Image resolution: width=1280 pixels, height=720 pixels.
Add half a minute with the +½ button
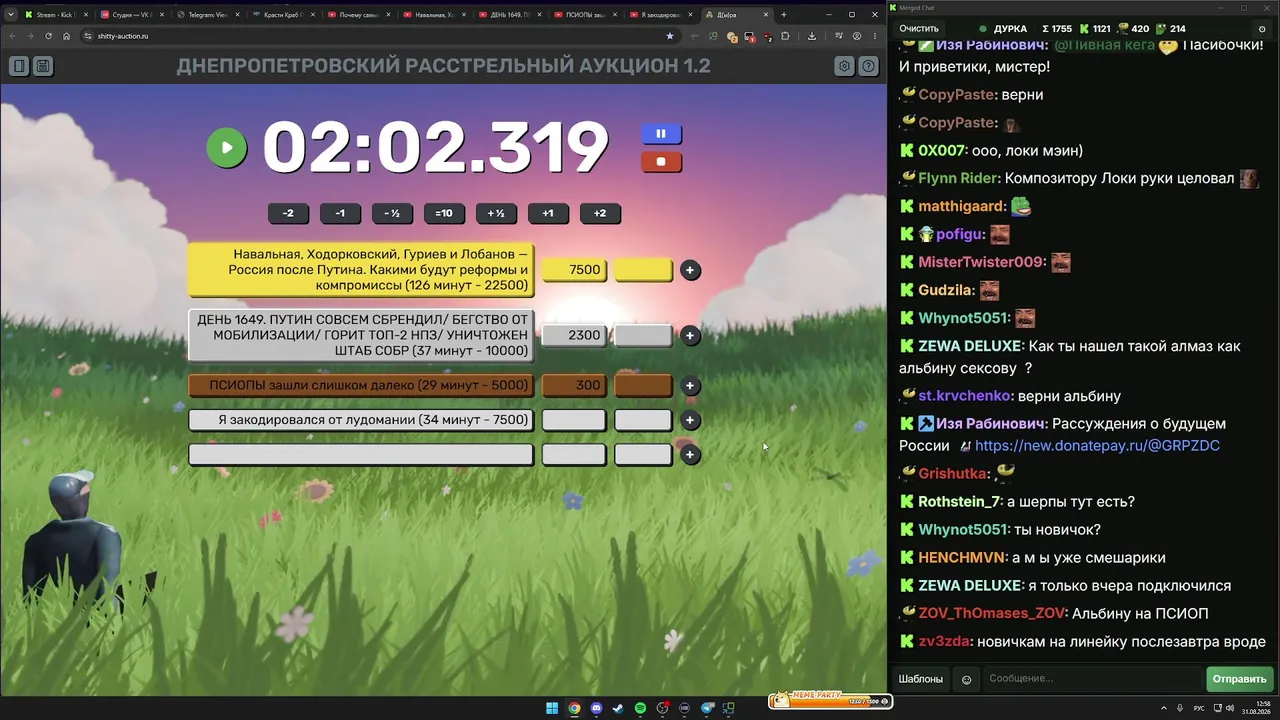496,213
